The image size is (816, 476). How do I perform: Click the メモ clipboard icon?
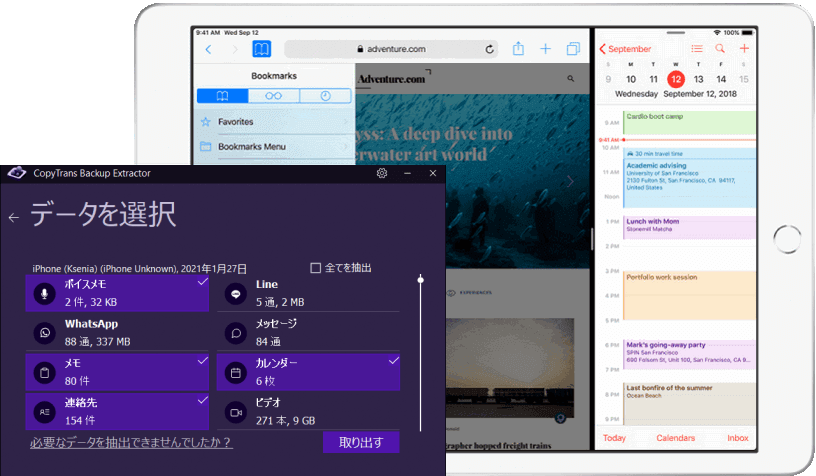(x=45, y=372)
